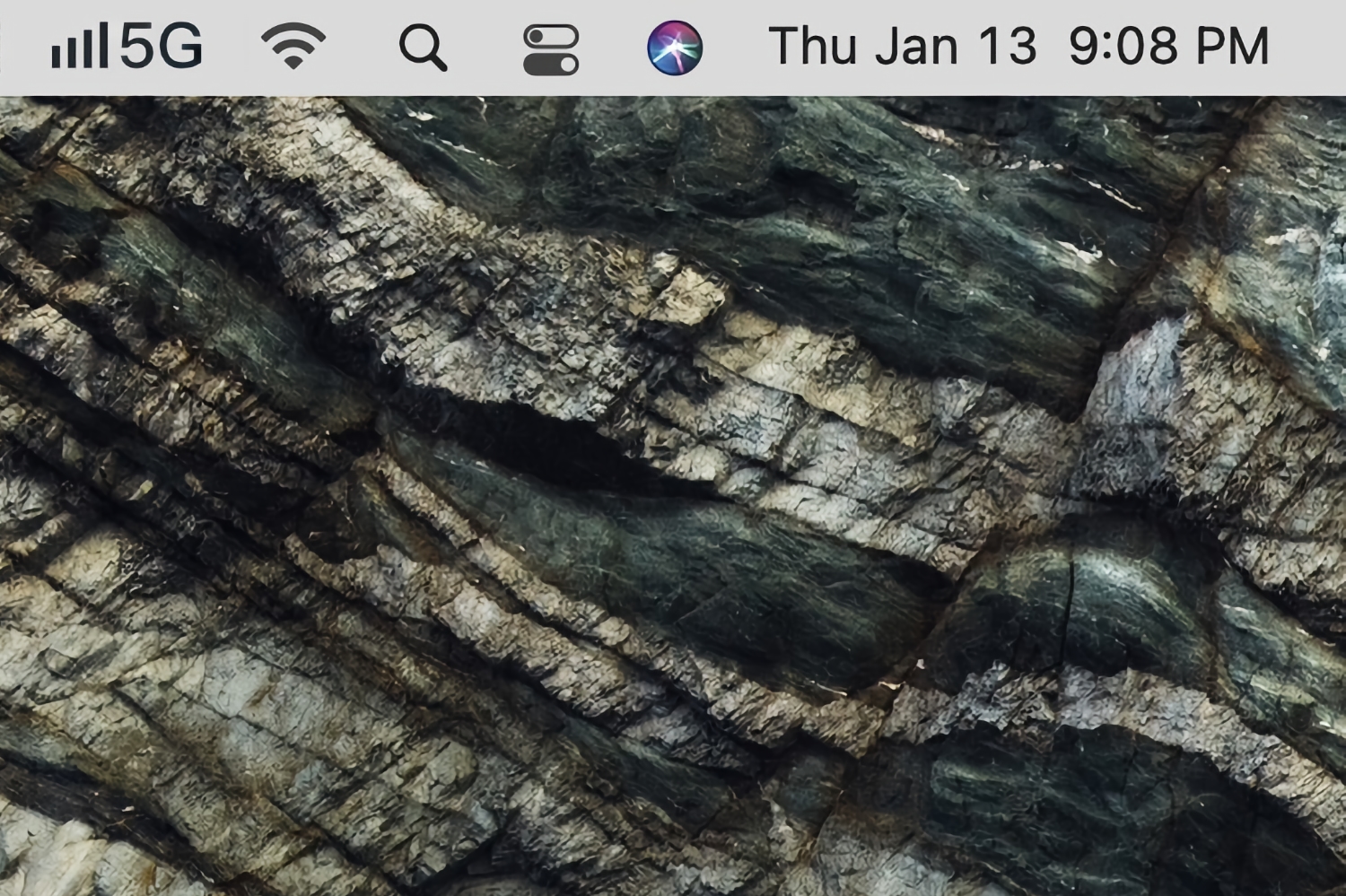Open the Wi-Fi menu bar icon
Image resolution: width=1346 pixels, height=896 pixels.
pyautogui.click(x=293, y=47)
